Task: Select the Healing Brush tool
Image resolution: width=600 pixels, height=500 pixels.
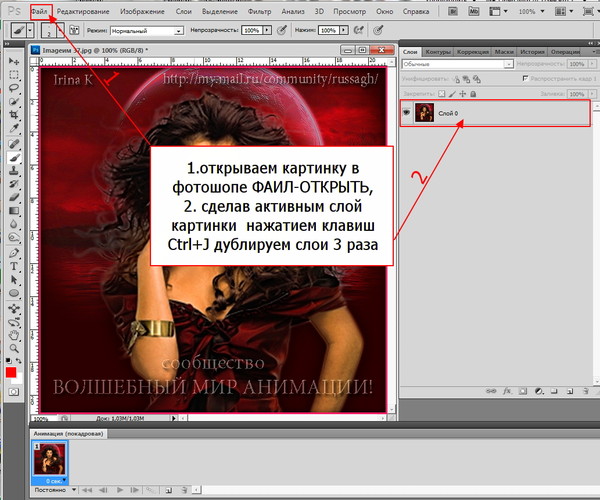Action: 14,144
